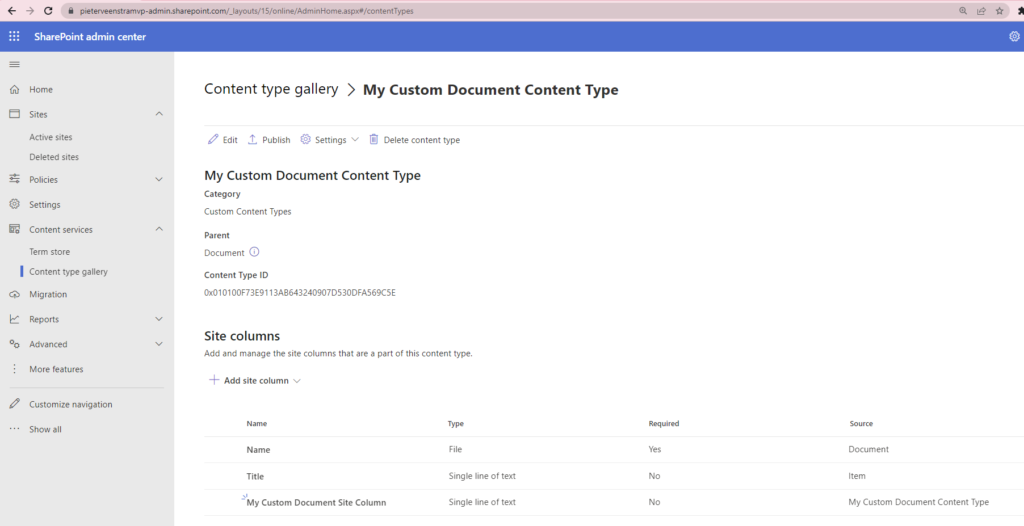Click Delete content type button

(x=414, y=140)
